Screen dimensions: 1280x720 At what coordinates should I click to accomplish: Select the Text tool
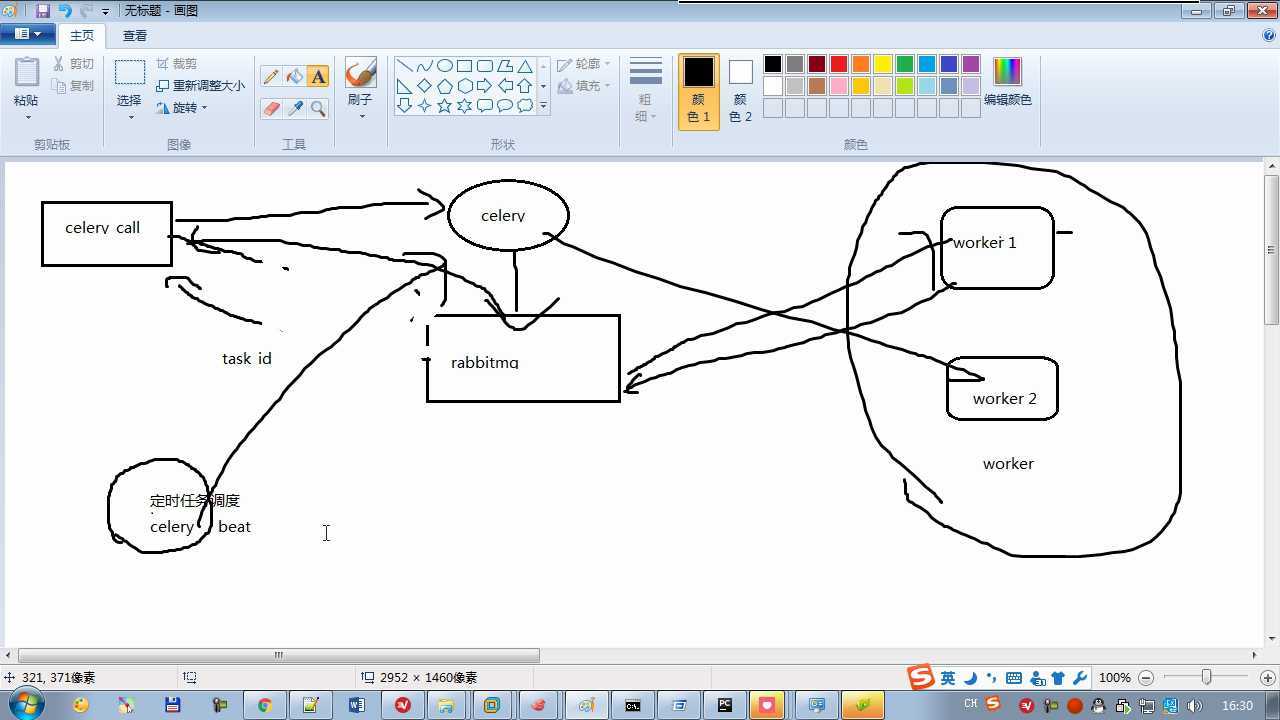(318, 77)
